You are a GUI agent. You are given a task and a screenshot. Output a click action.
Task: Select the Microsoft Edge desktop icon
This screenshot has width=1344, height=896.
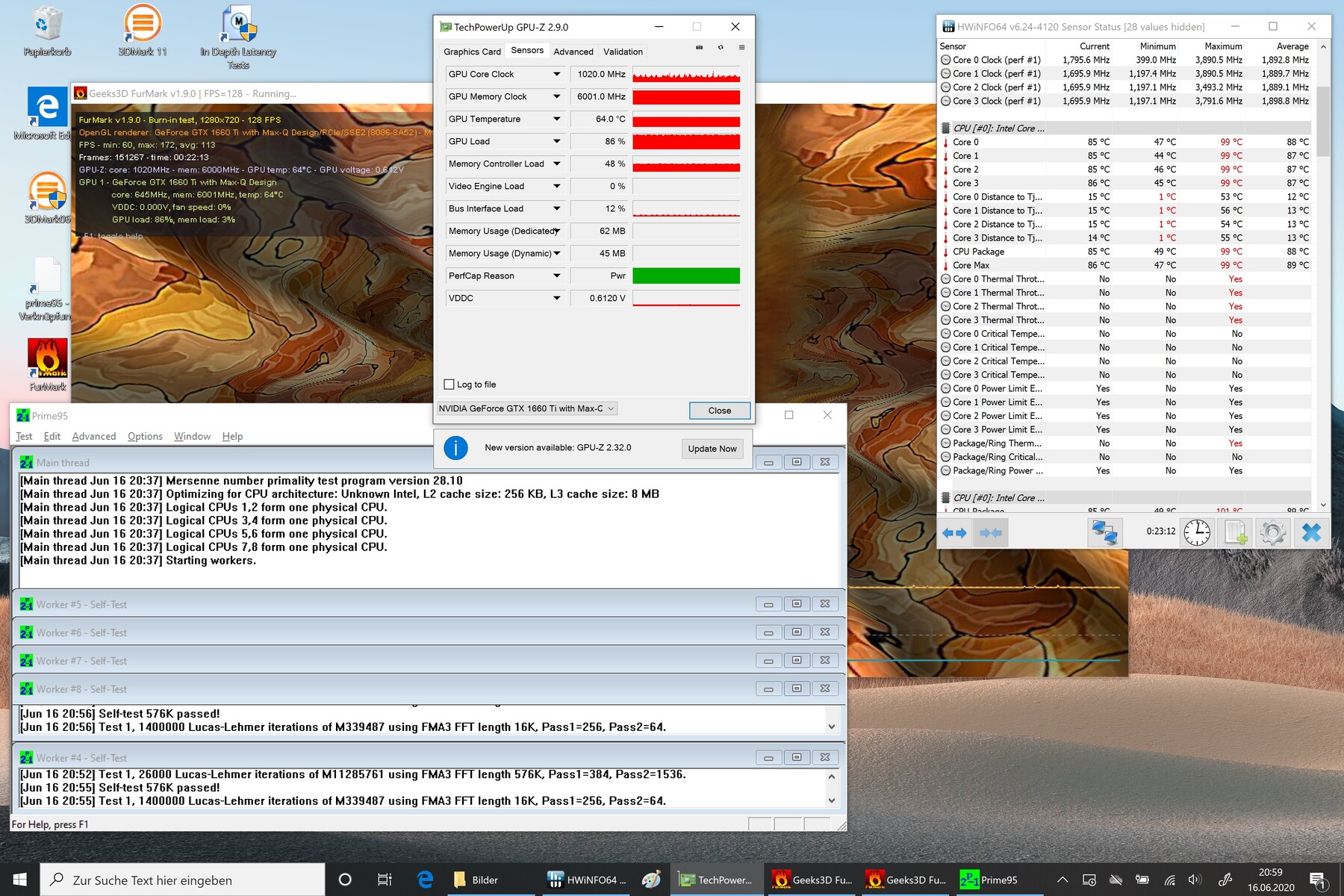click(x=46, y=113)
